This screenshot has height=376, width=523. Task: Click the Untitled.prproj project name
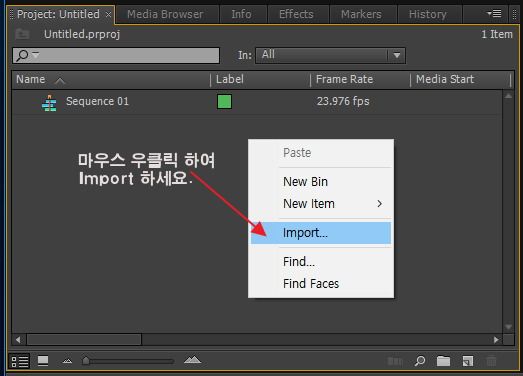(x=82, y=34)
